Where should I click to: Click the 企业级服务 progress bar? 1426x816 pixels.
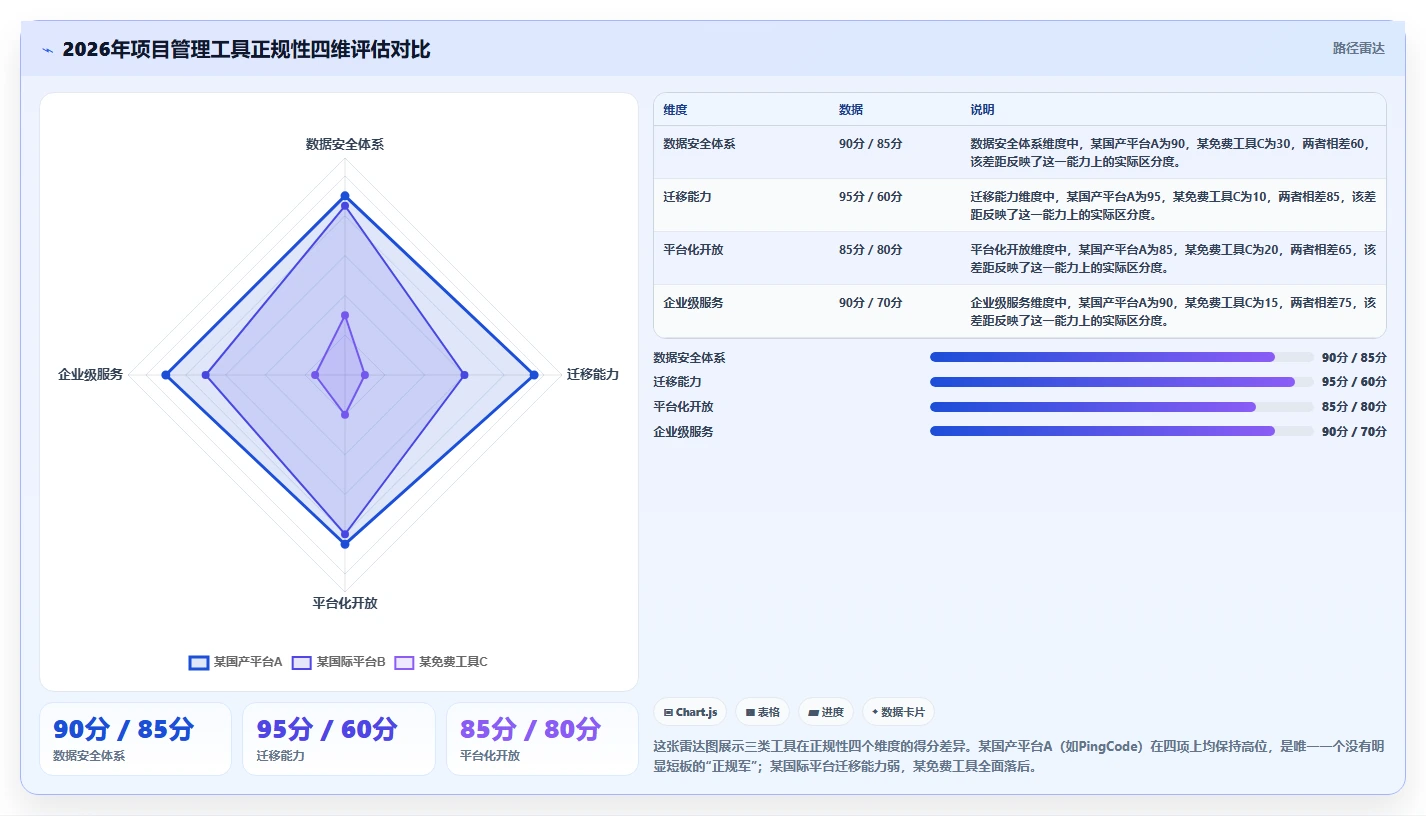click(1122, 431)
